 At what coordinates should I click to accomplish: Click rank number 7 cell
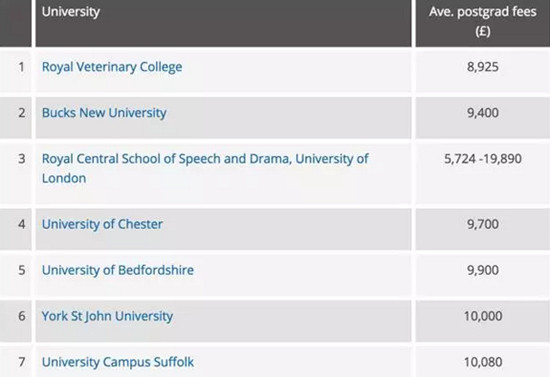point(16,362)
